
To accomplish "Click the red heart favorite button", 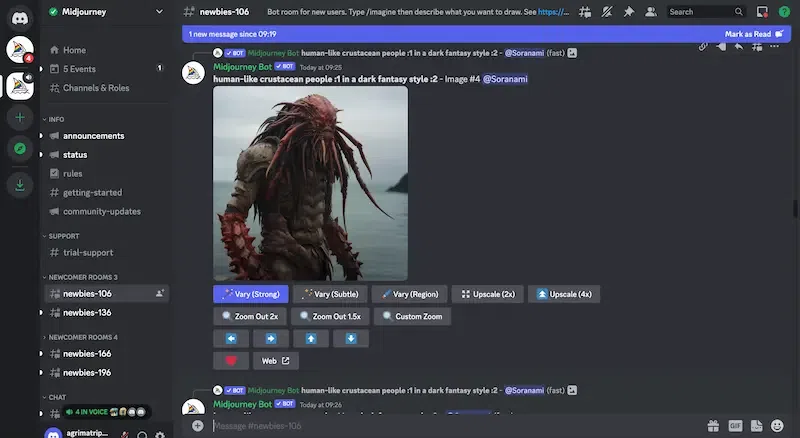I will click(231, 361).
